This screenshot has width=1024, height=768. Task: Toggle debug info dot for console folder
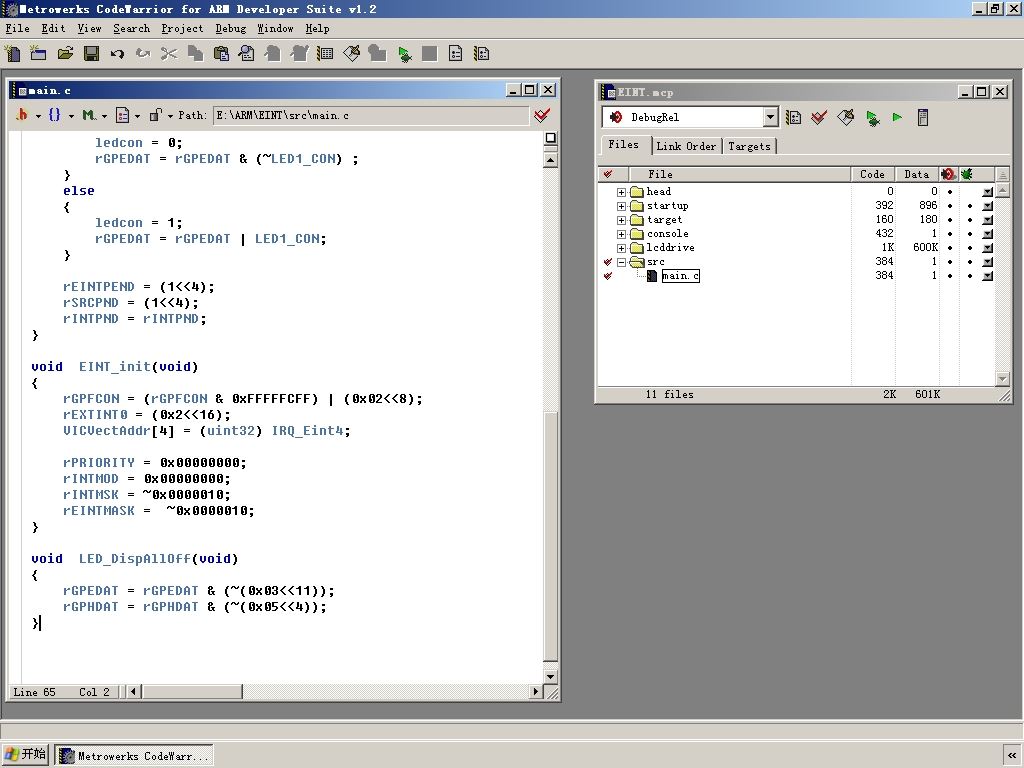pos(970,234)
